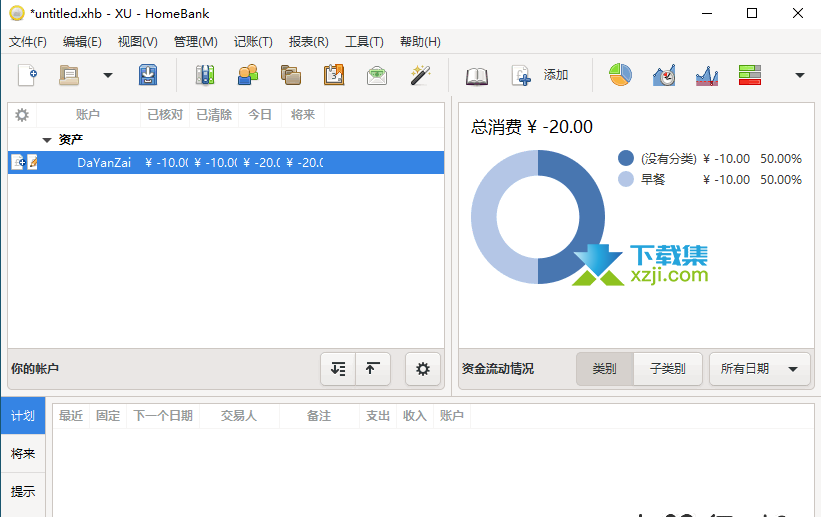Expand the recent files dropdown arrow
The width and height of the screenshot is (821, 517).
(108, 75)
